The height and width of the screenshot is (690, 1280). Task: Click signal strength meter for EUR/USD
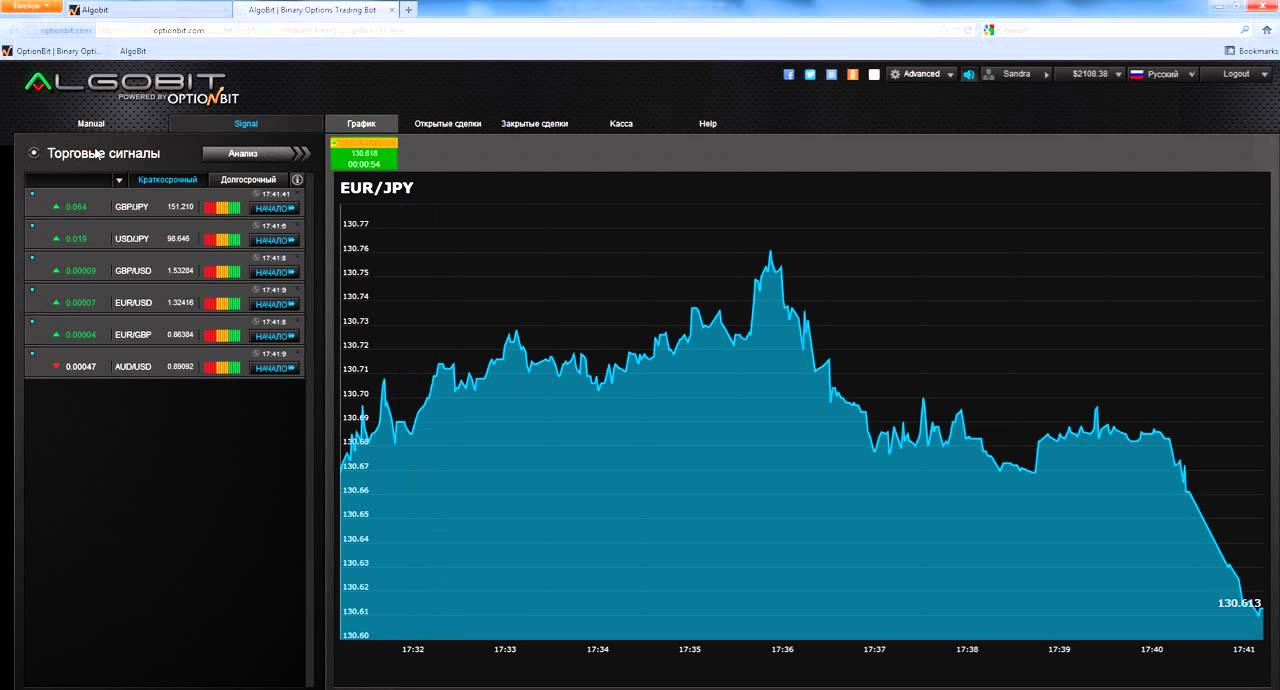[222, 304]
